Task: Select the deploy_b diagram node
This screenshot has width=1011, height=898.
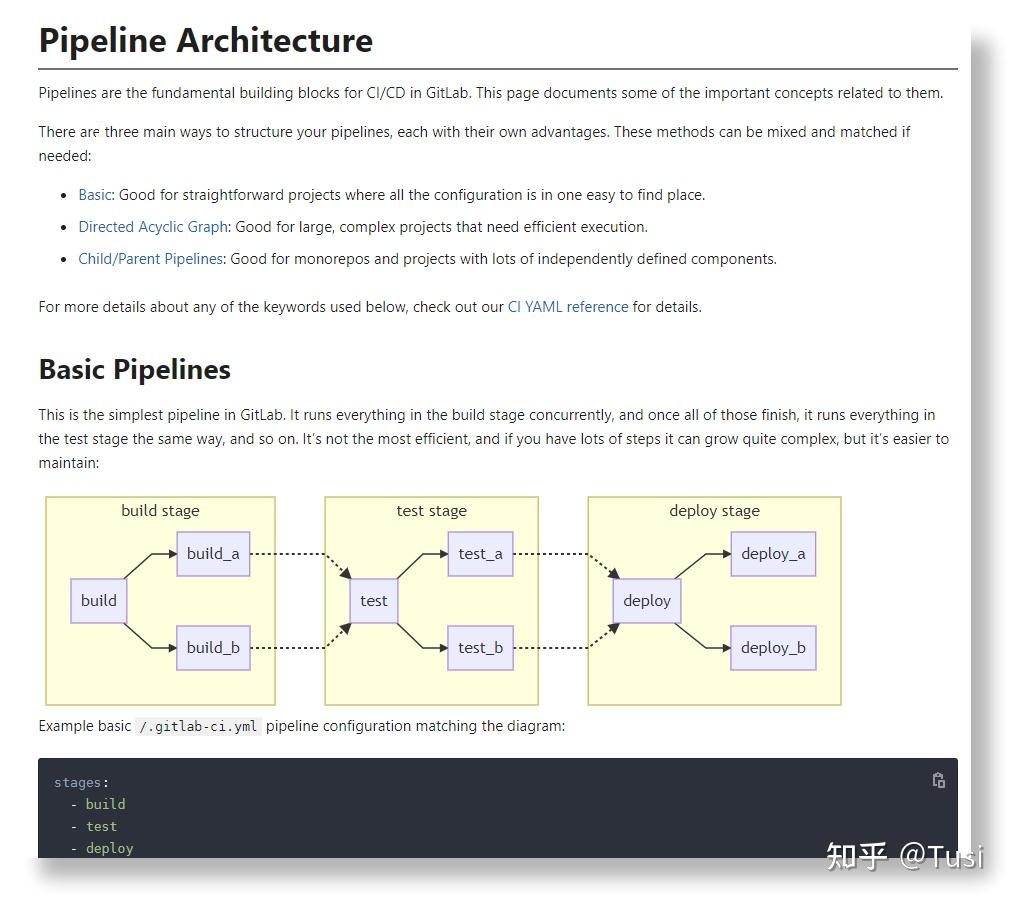Action: tap(773, 648)
